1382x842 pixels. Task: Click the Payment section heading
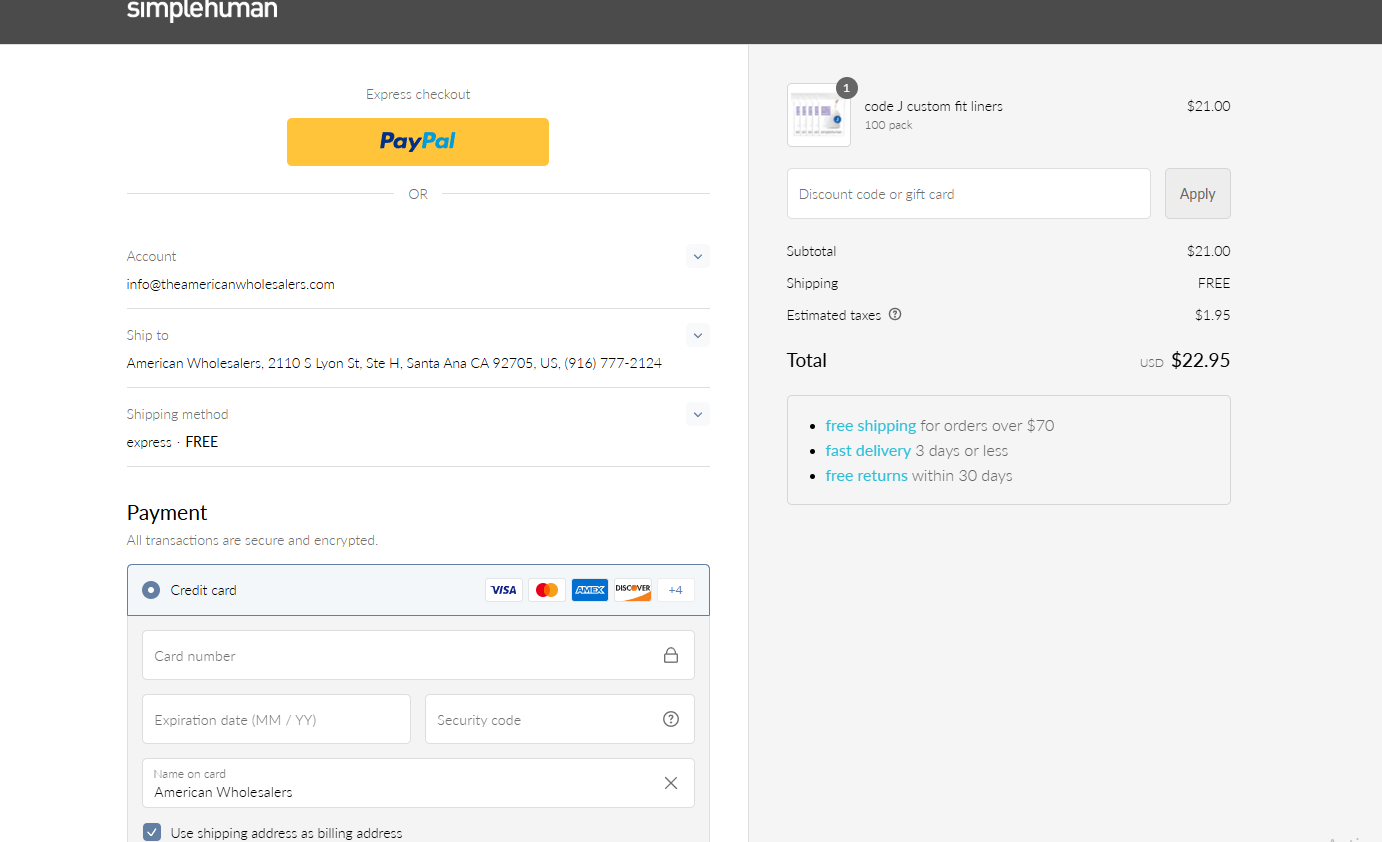tap(167, 513)
